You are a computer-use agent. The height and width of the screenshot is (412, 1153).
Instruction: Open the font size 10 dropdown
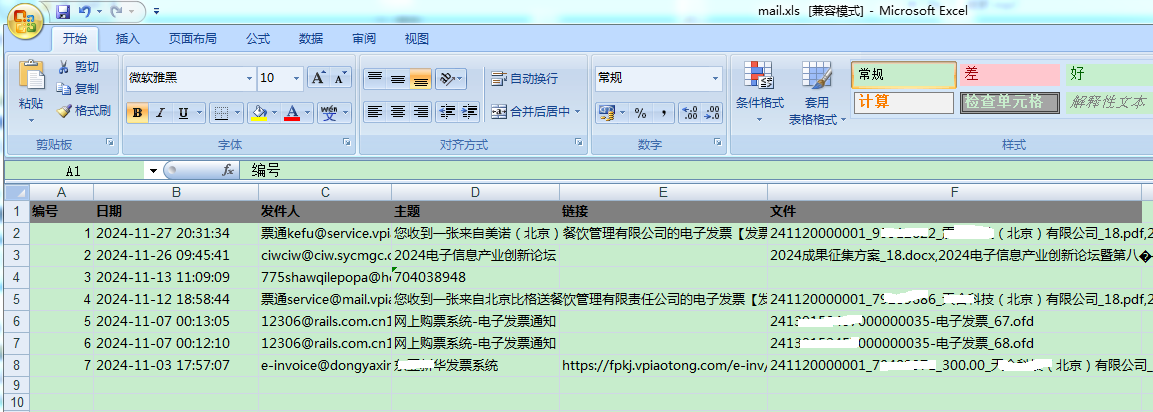tap(297, 78)
